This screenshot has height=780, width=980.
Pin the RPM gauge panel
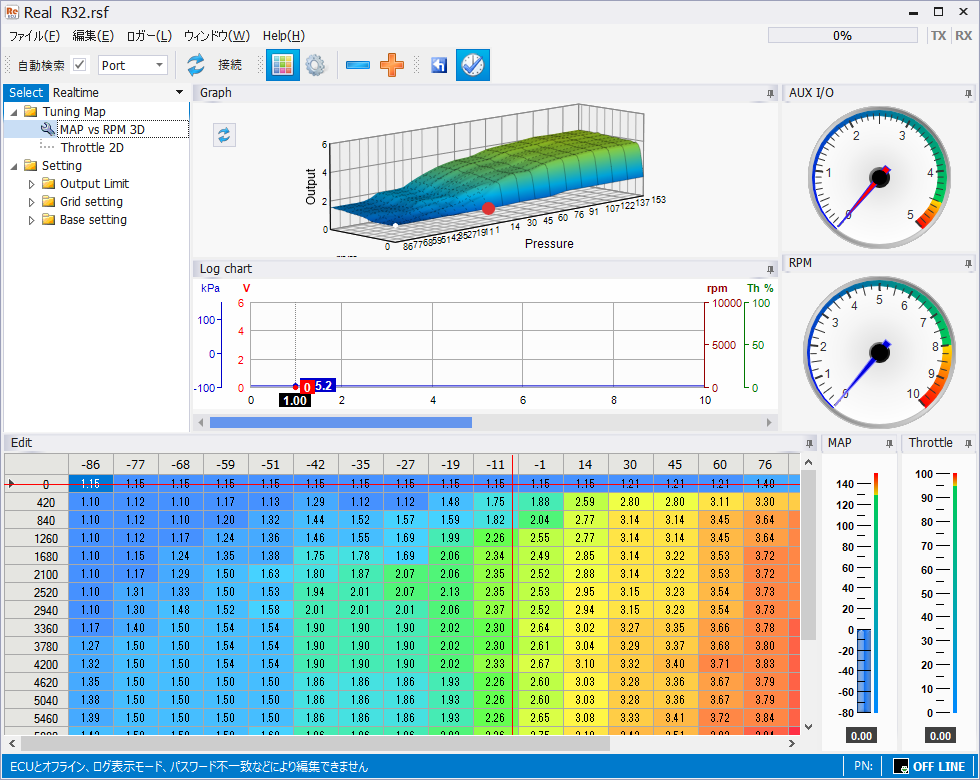968,263
